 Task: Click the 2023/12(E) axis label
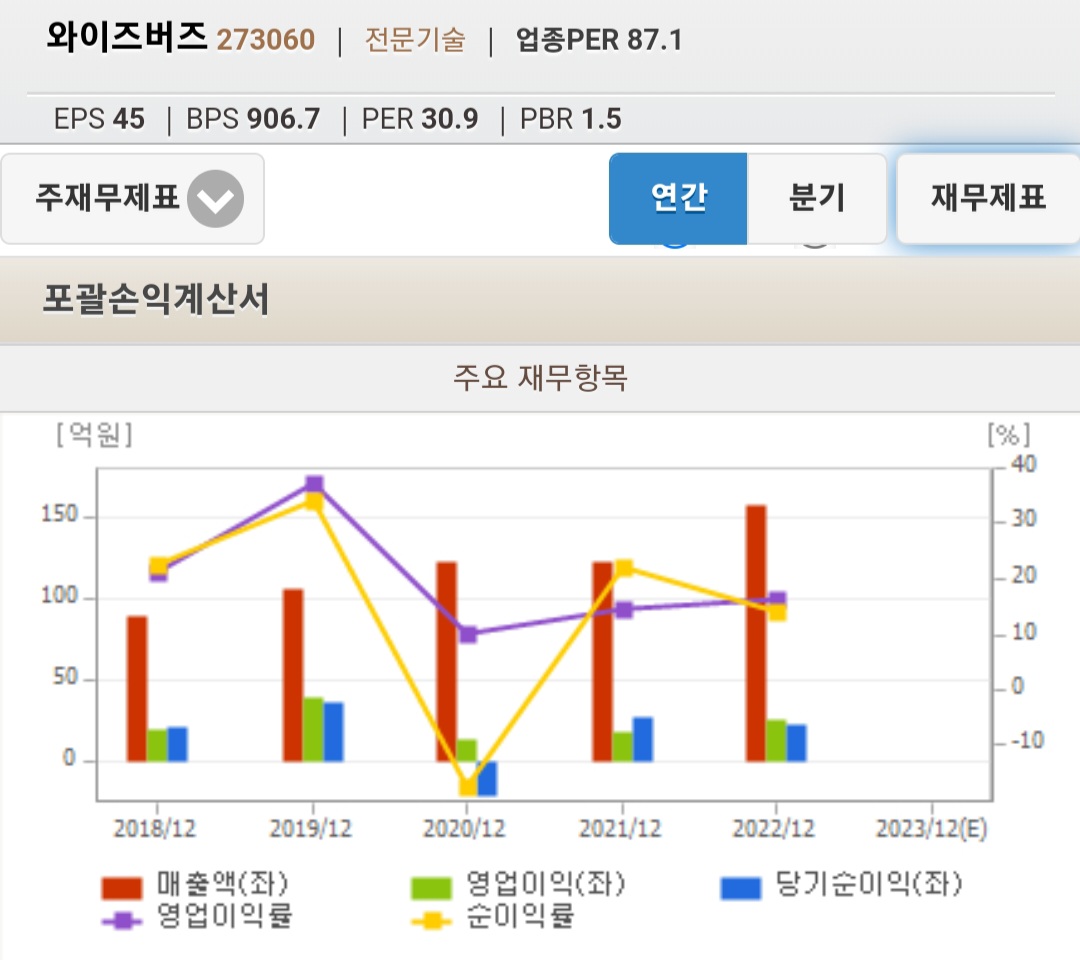(931, 828)
